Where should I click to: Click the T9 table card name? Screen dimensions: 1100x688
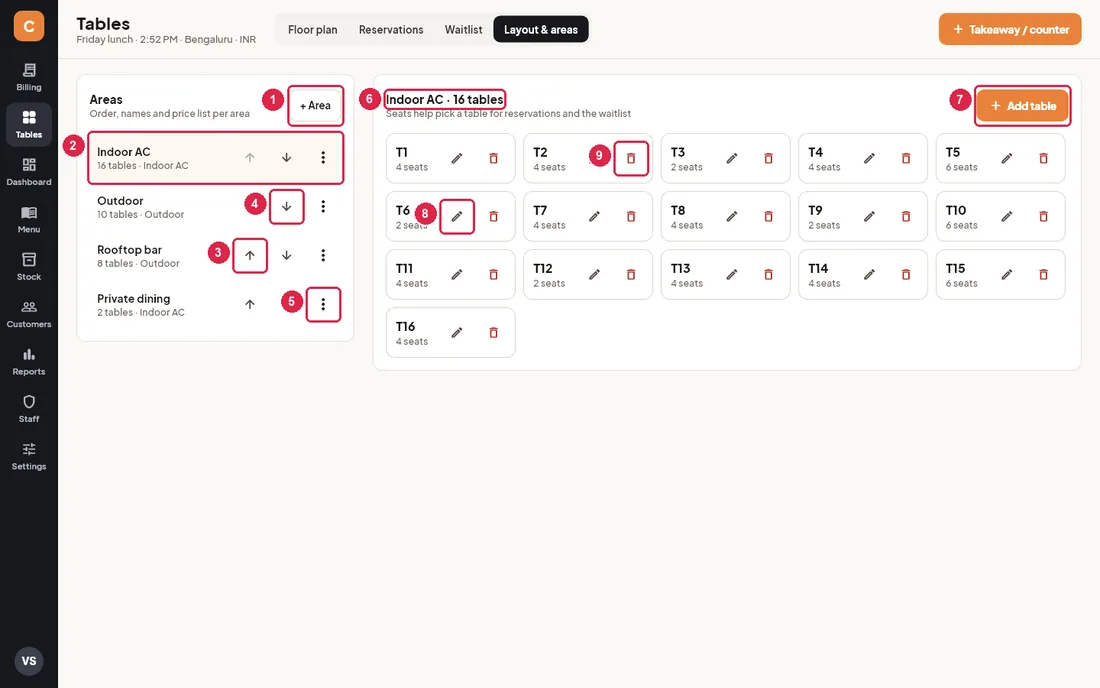(x=815, y=210)
